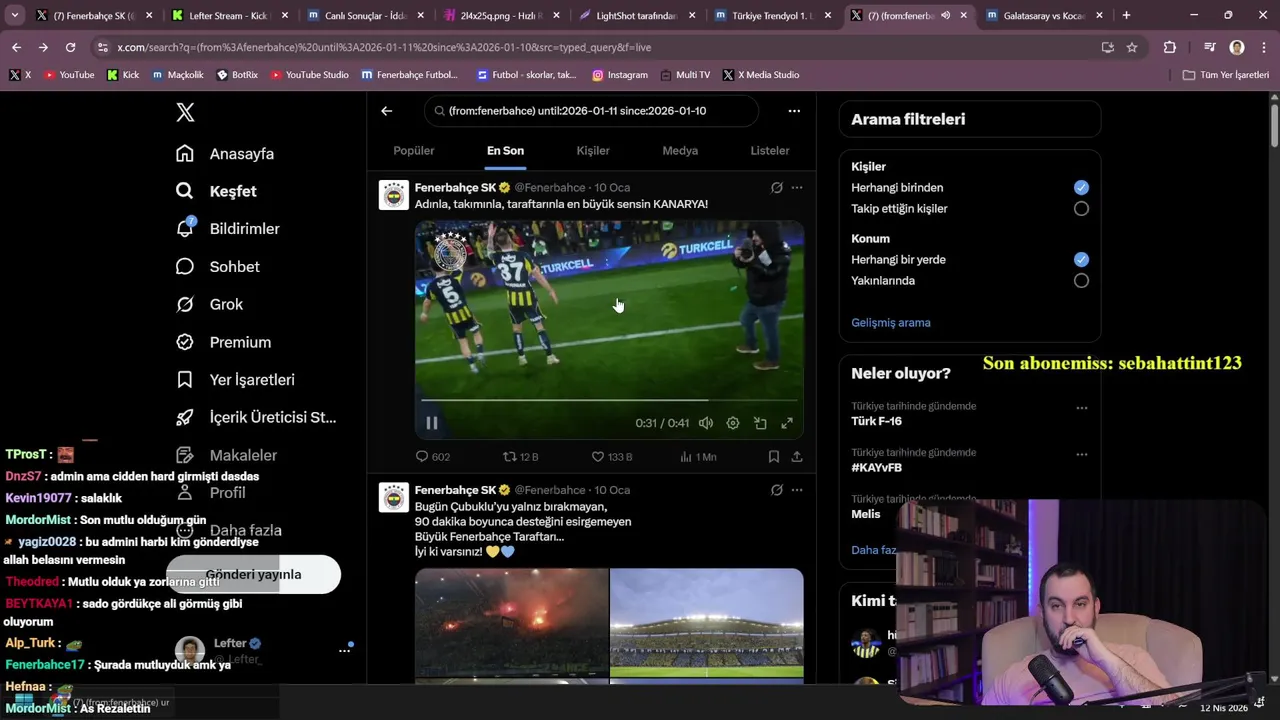1280x720 pixels.
Task: Switch to Kişiler tab
Action: click(x=593, y=151)
